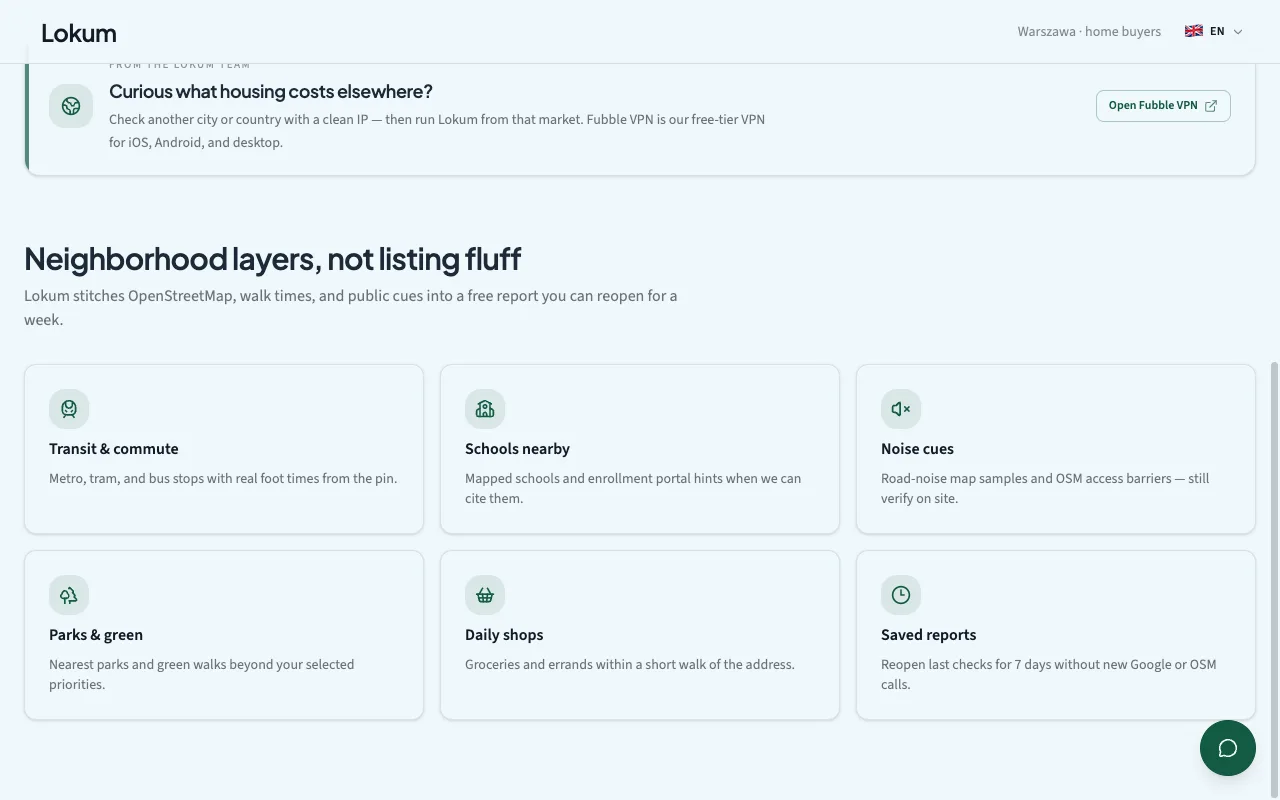Go to the Lokum home logo
The width and height of the screenshot is (1280, 800).
(79, 33)
